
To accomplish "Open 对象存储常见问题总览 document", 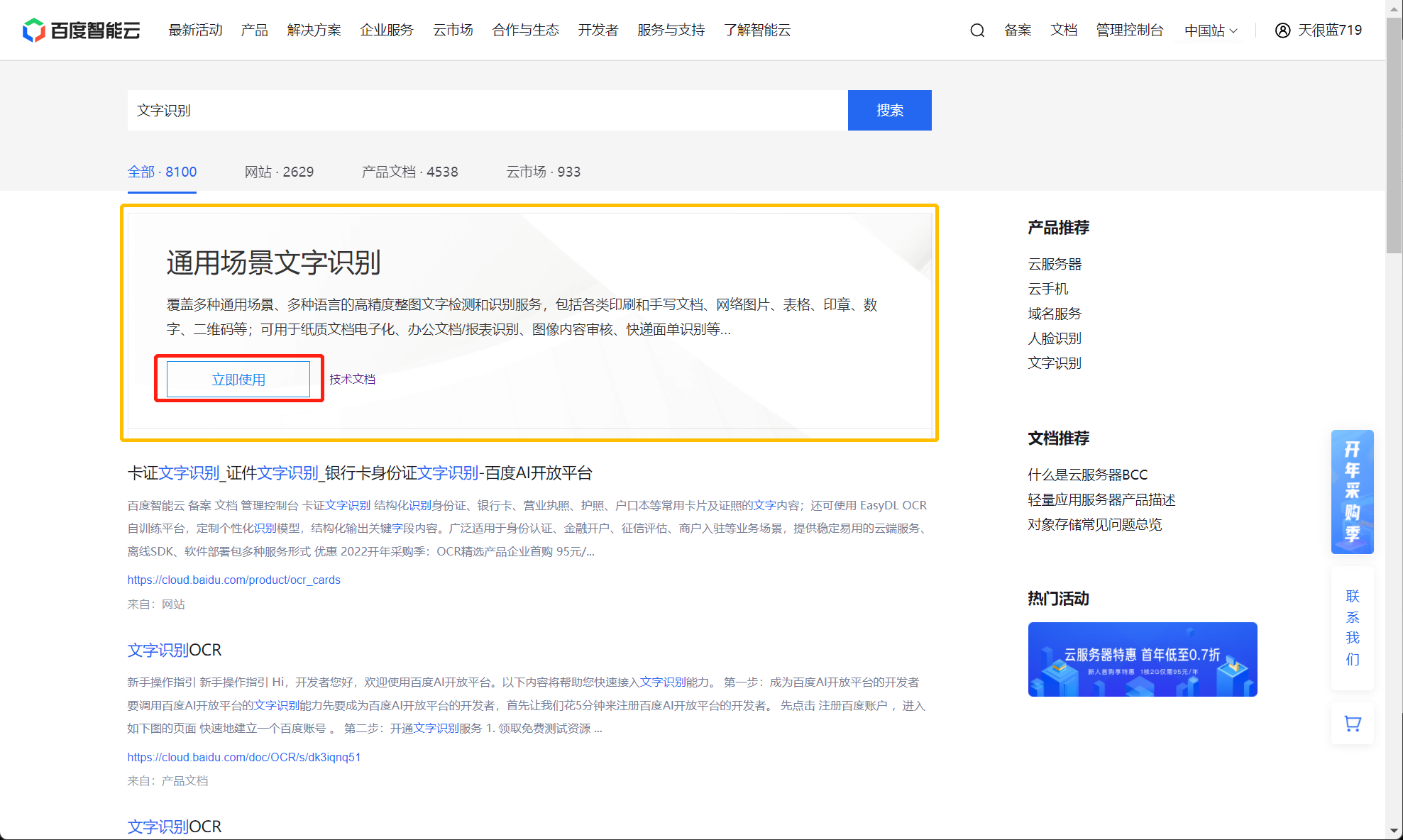I will tap(1094, 524).
